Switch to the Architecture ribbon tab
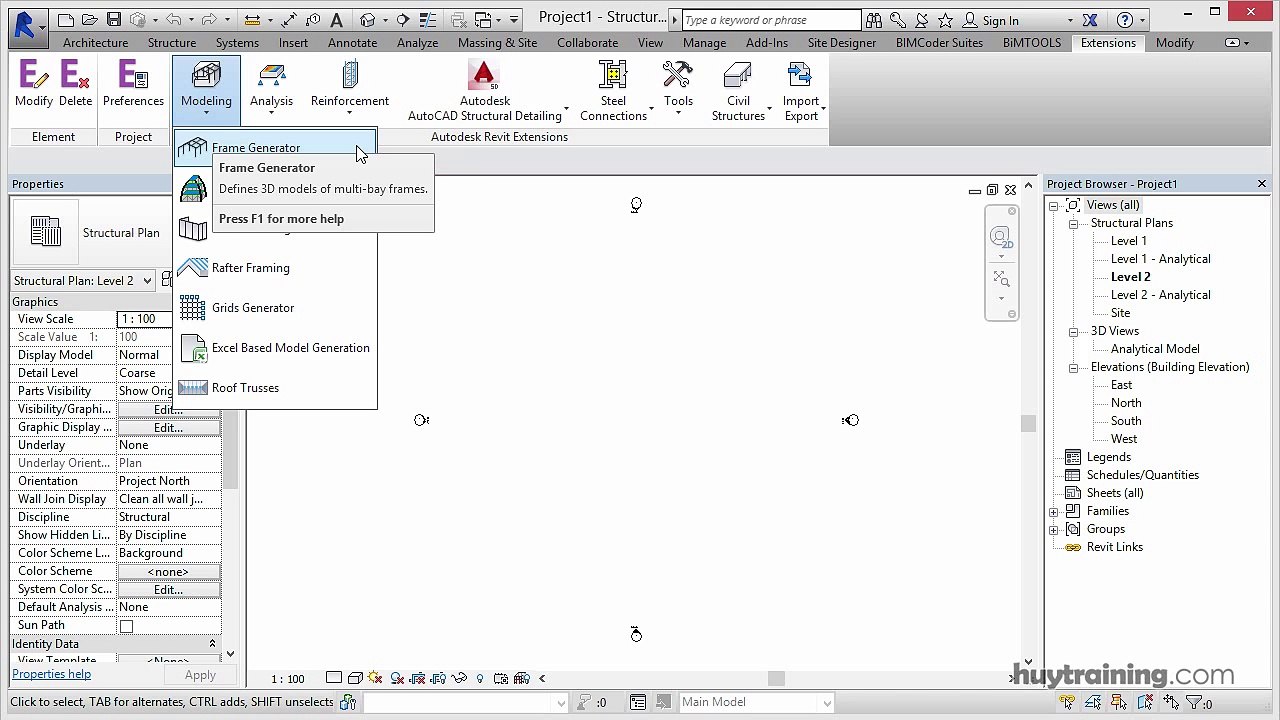This screenshot has width=1280, height=720. (95, 43)
